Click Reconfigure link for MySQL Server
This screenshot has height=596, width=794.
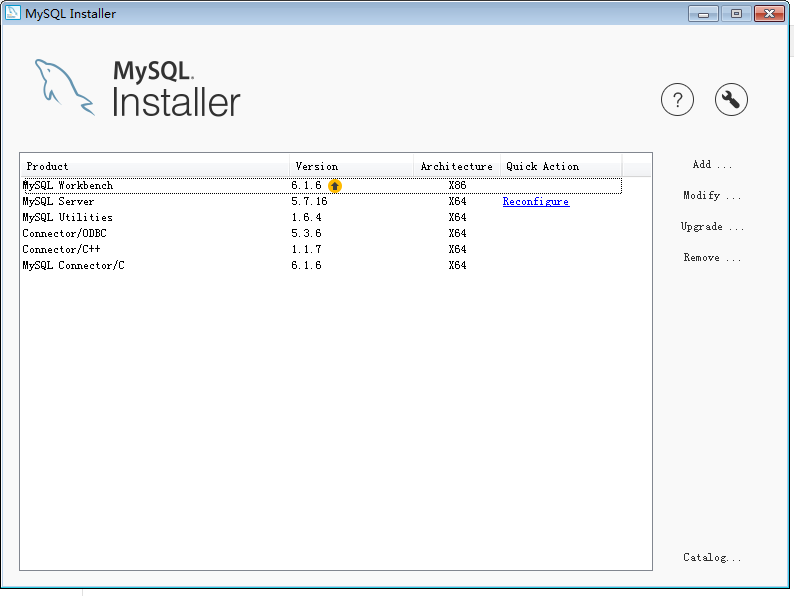[x=536, y=202]
